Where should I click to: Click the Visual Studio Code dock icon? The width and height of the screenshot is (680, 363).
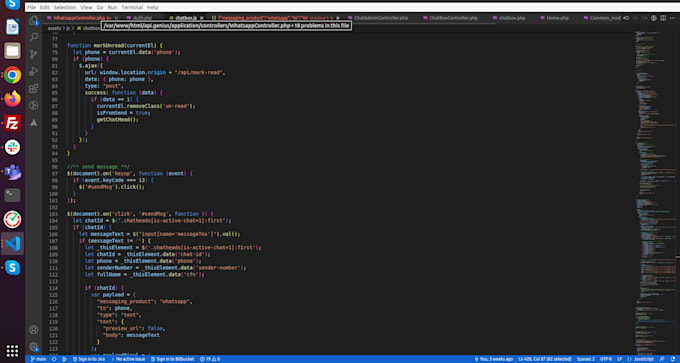tap(12, 243)
